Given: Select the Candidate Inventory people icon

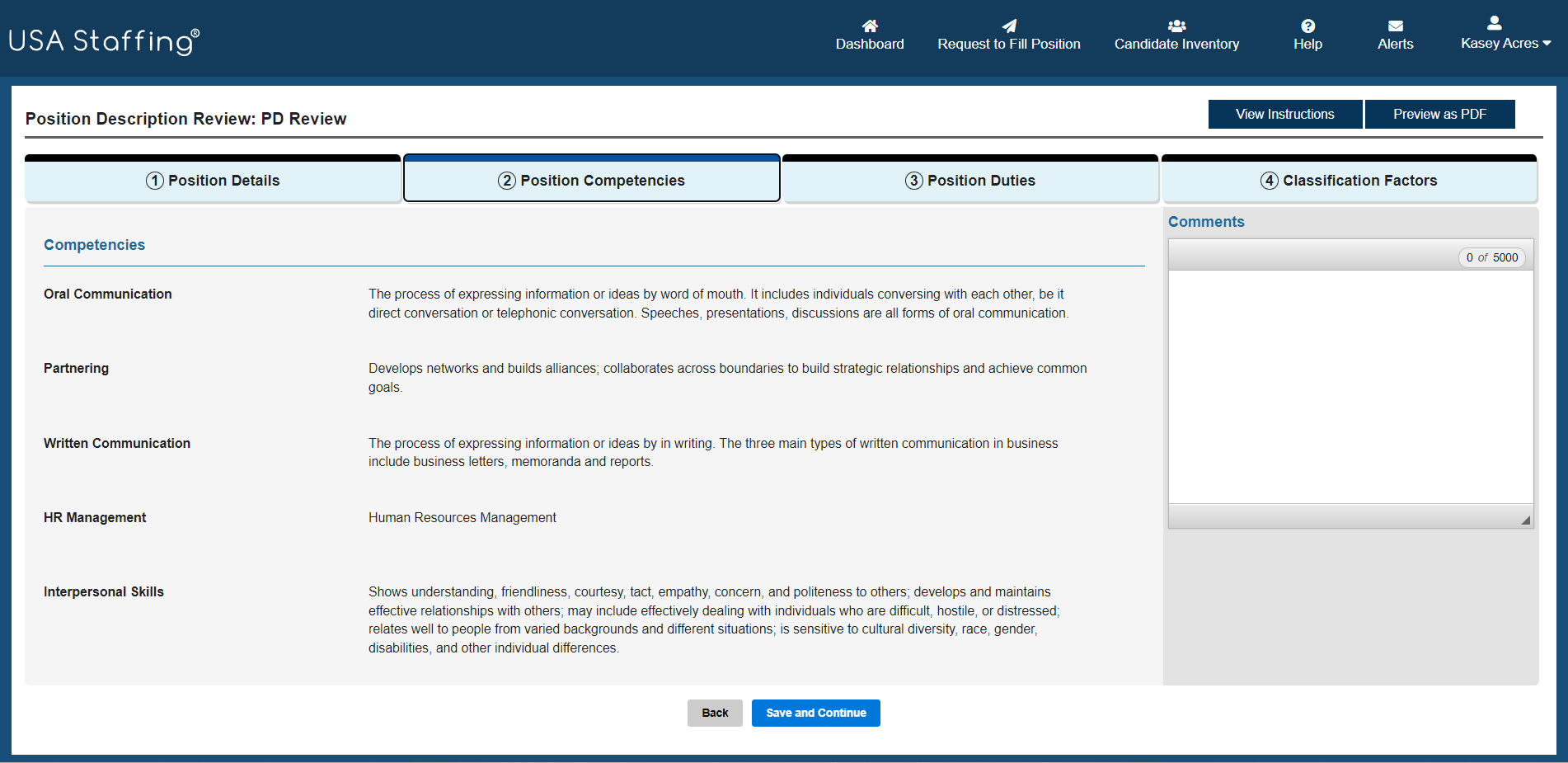Looking at the screenshot, I should (x=1176, y=25).
